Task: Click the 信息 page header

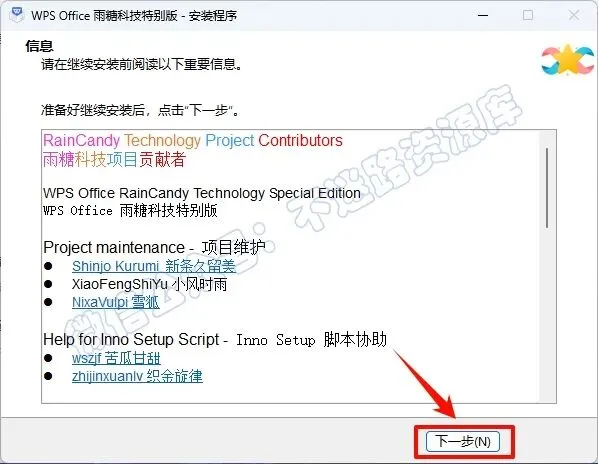Action: (39, 46)
